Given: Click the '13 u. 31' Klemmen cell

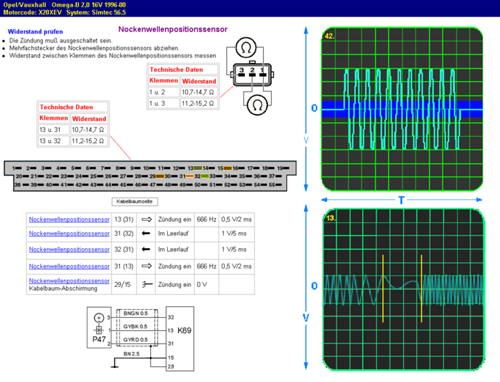Looking at the screenshot, I should point(53,130).
